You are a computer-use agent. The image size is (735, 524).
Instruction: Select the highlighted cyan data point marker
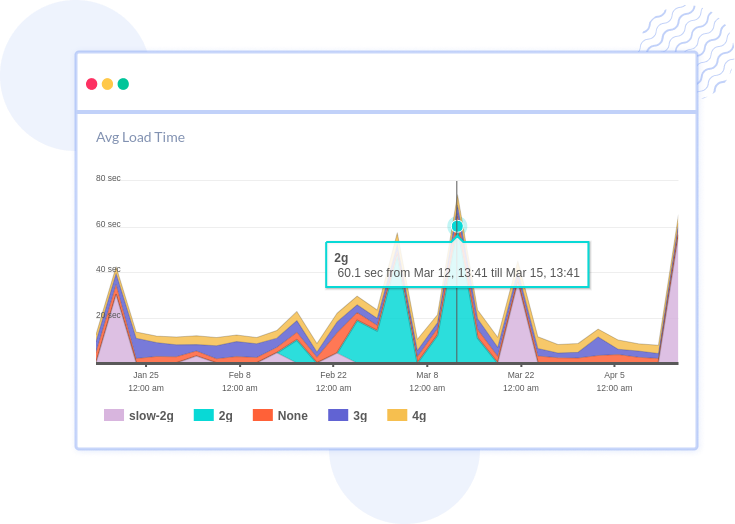pyautogui.click(x=457, y=226)
